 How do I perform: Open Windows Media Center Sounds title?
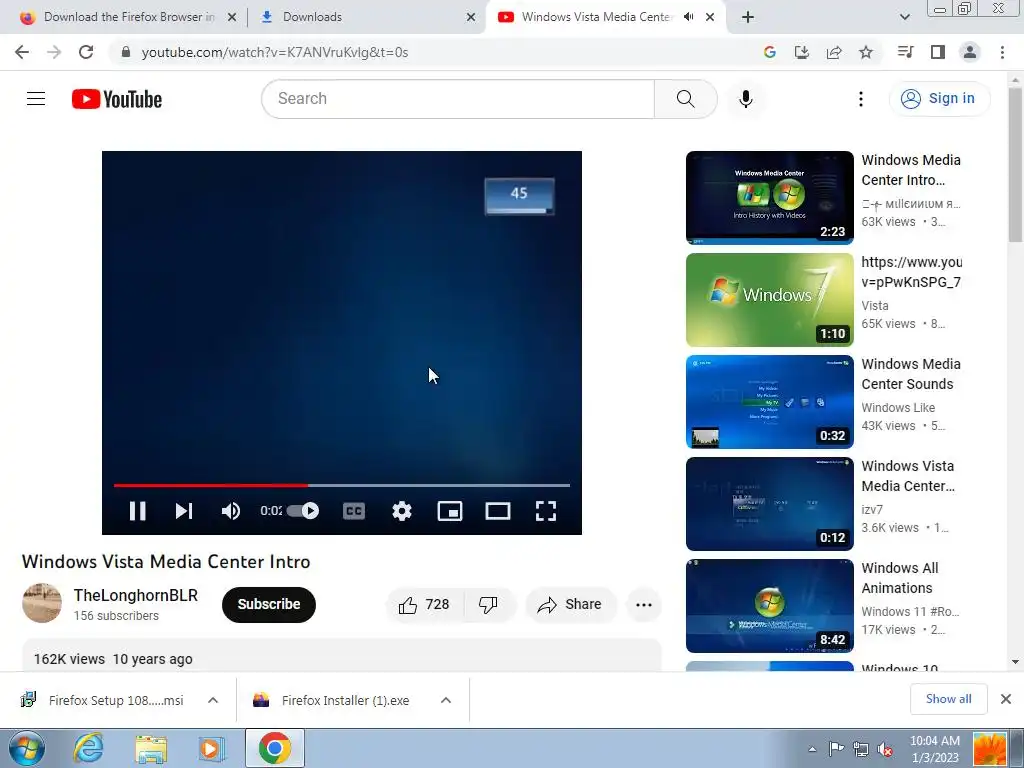(910, 374)
